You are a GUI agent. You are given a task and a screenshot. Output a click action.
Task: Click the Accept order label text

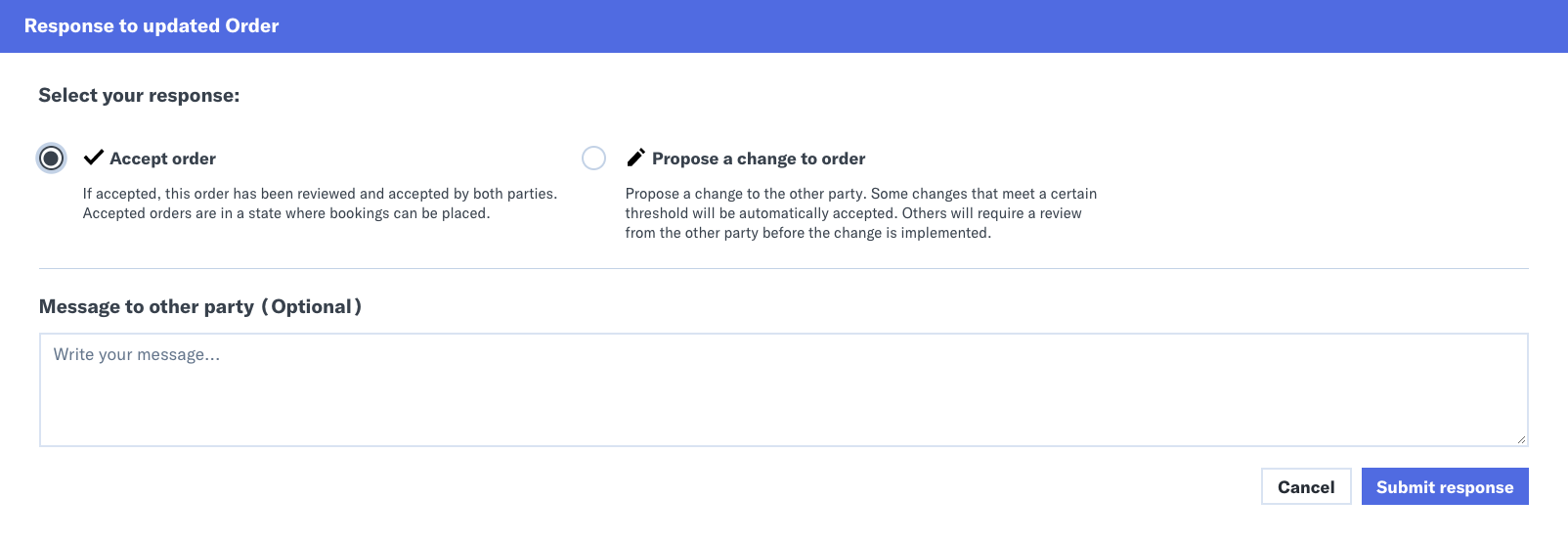162,159
